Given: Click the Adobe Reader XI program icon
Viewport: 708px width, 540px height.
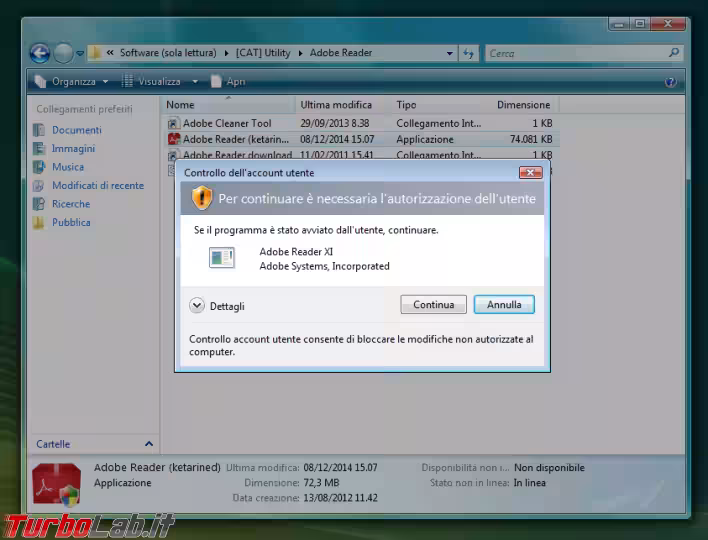Looking at the screenshot, I should click(221, 258).
